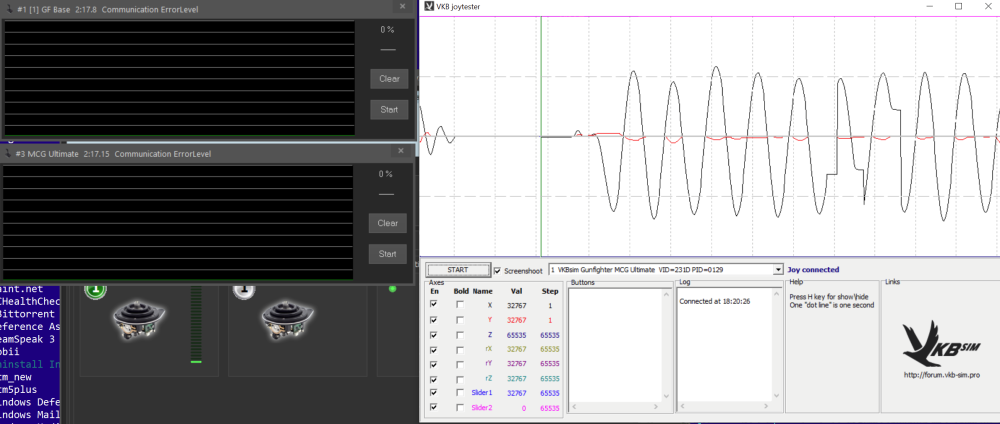This screenshot has height=424, width=1000.
Task: Click the MCG Ultimate window title icon
Action: pyautogui.click(x=7, y=154)
